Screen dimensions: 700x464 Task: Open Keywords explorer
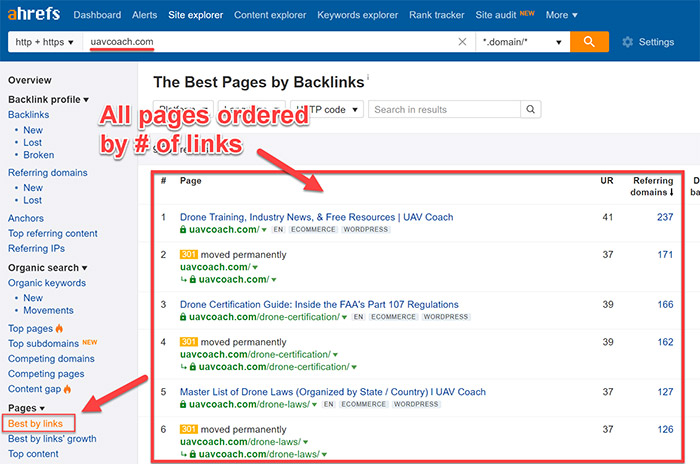pos(358,15)
